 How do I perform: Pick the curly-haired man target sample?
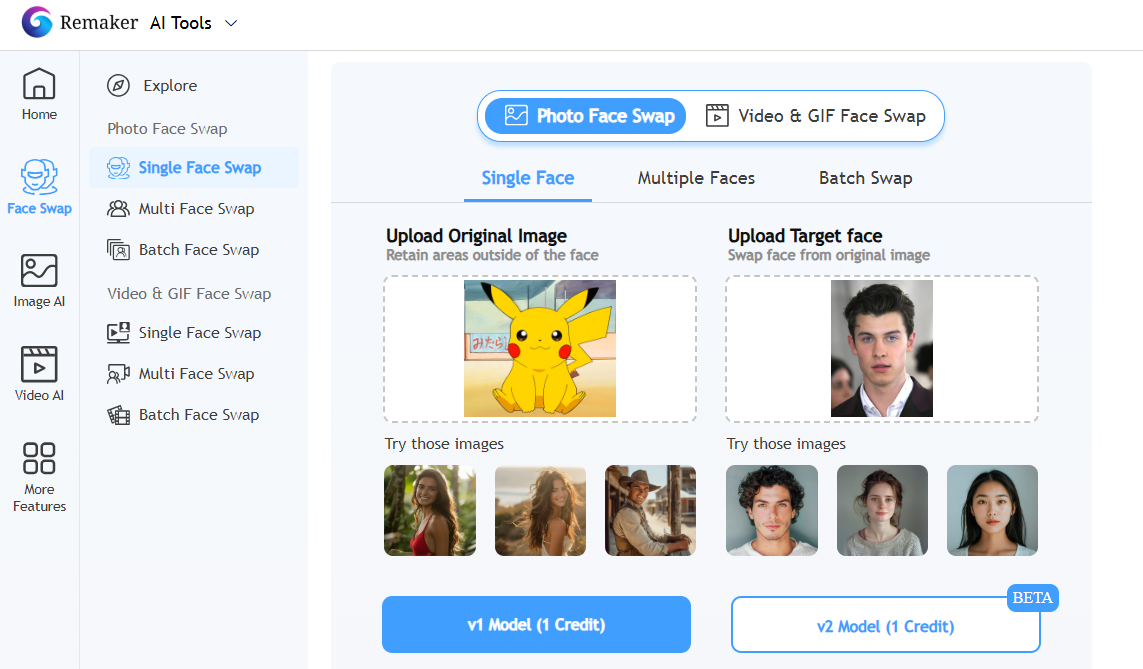[772, 510]
